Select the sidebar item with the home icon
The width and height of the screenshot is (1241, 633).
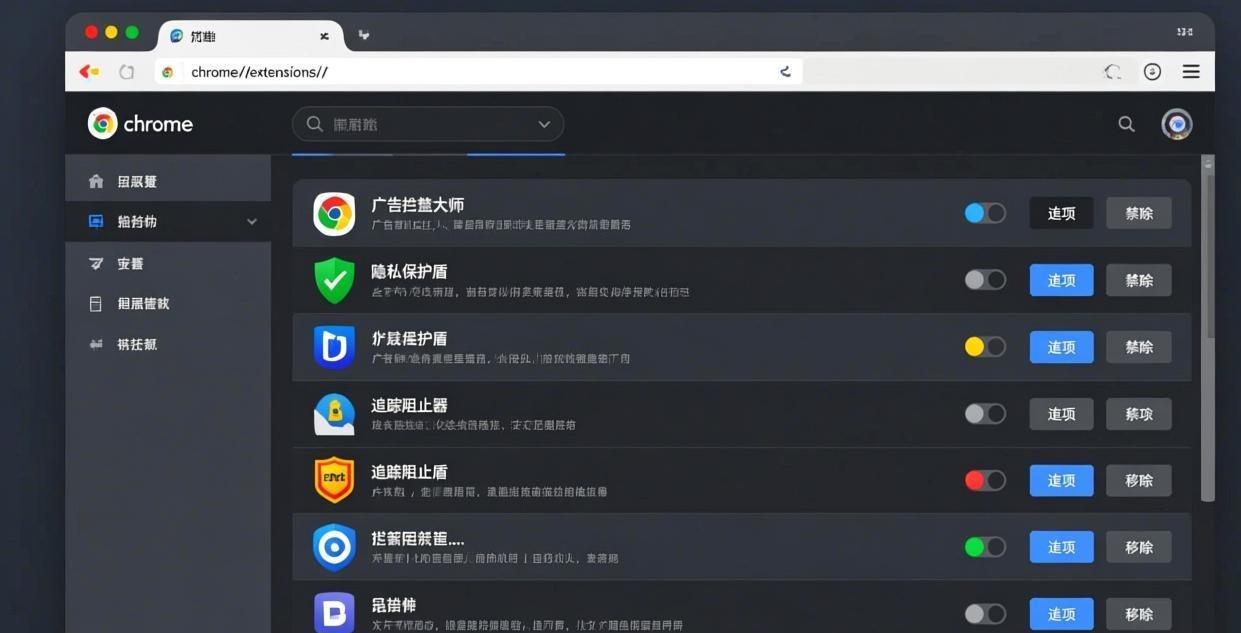pos(168,181)
